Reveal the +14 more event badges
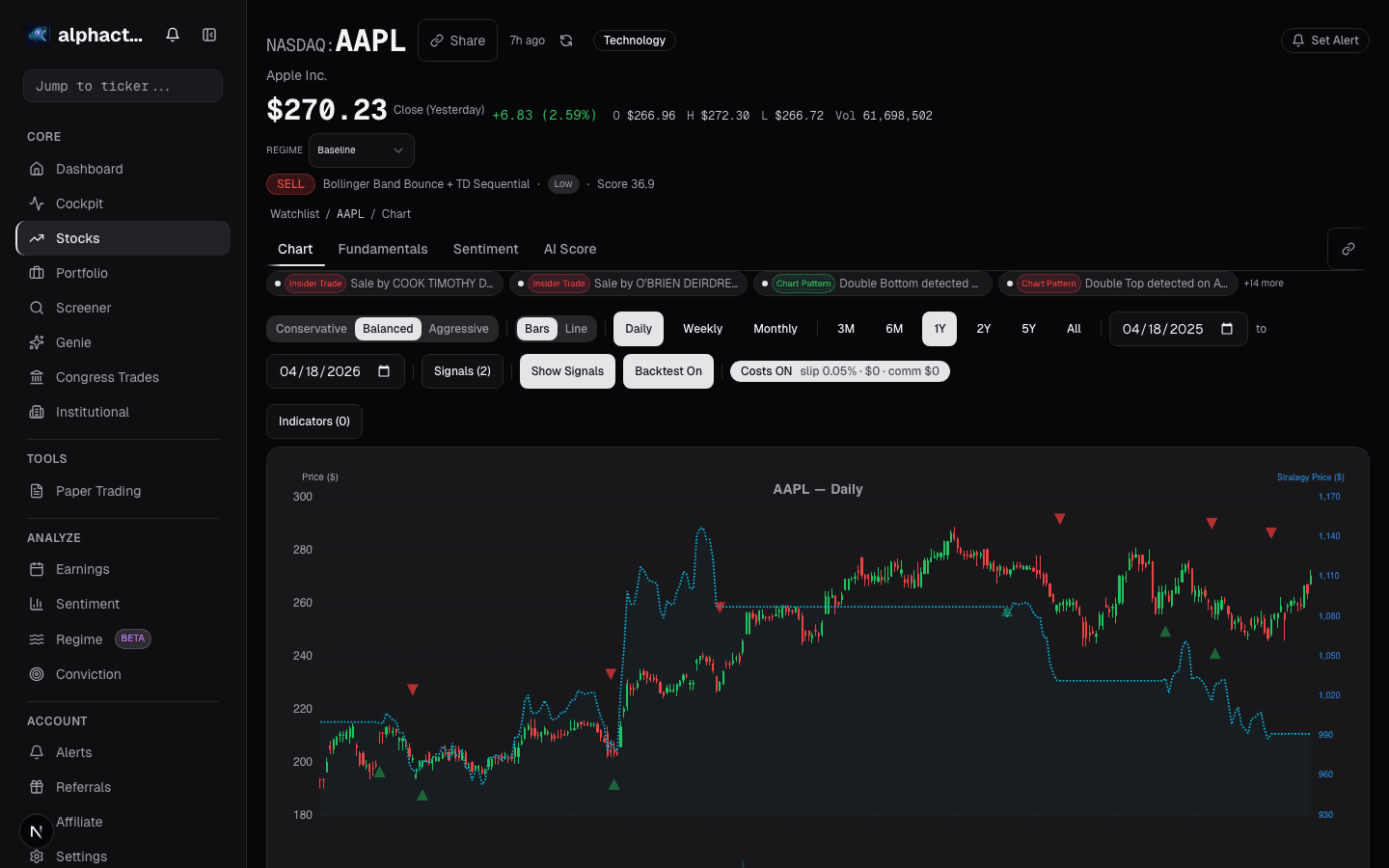The height and width of the screenshot is (868, 1389). pos(1264,283)
